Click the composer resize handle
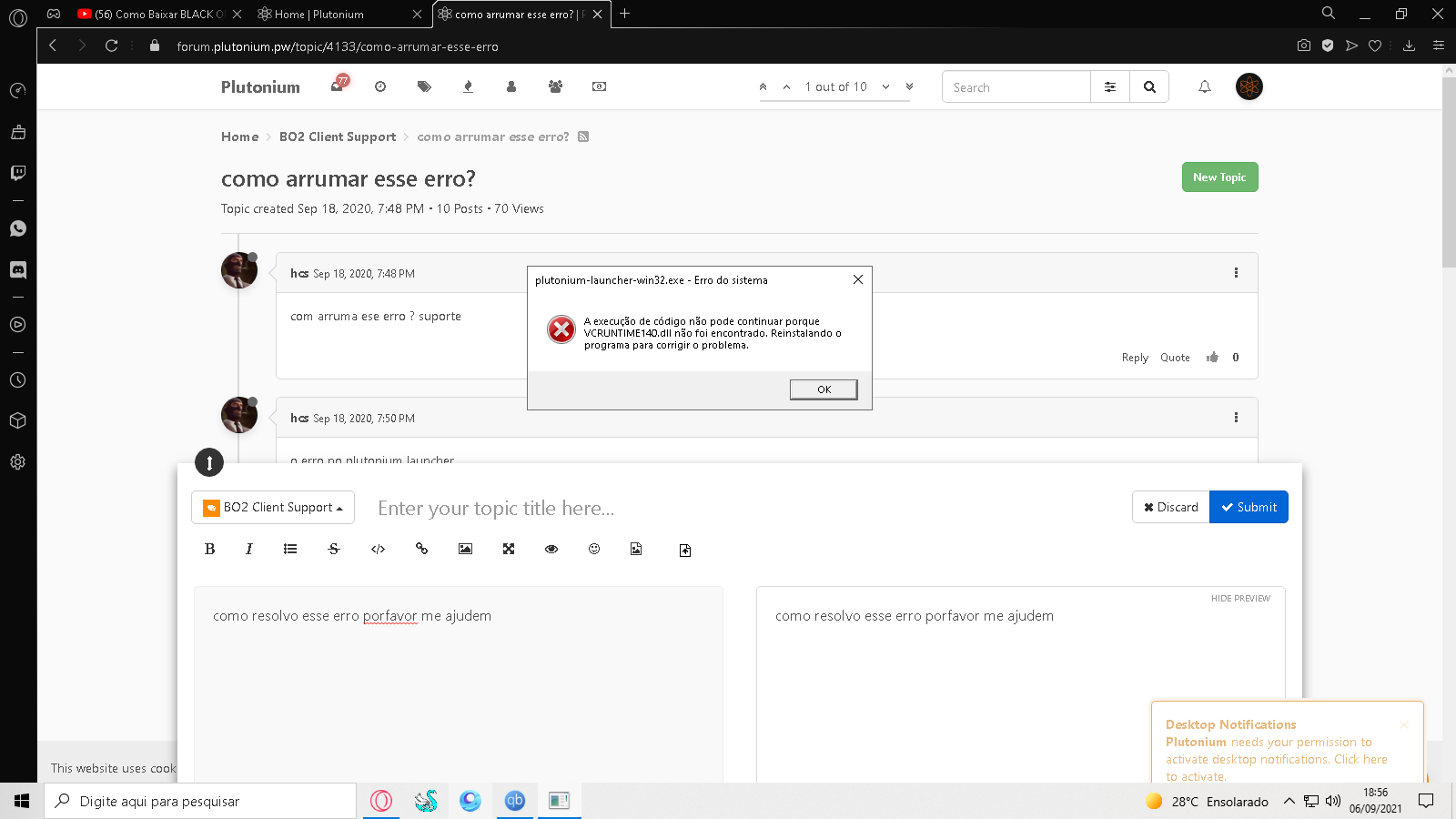 209,462
